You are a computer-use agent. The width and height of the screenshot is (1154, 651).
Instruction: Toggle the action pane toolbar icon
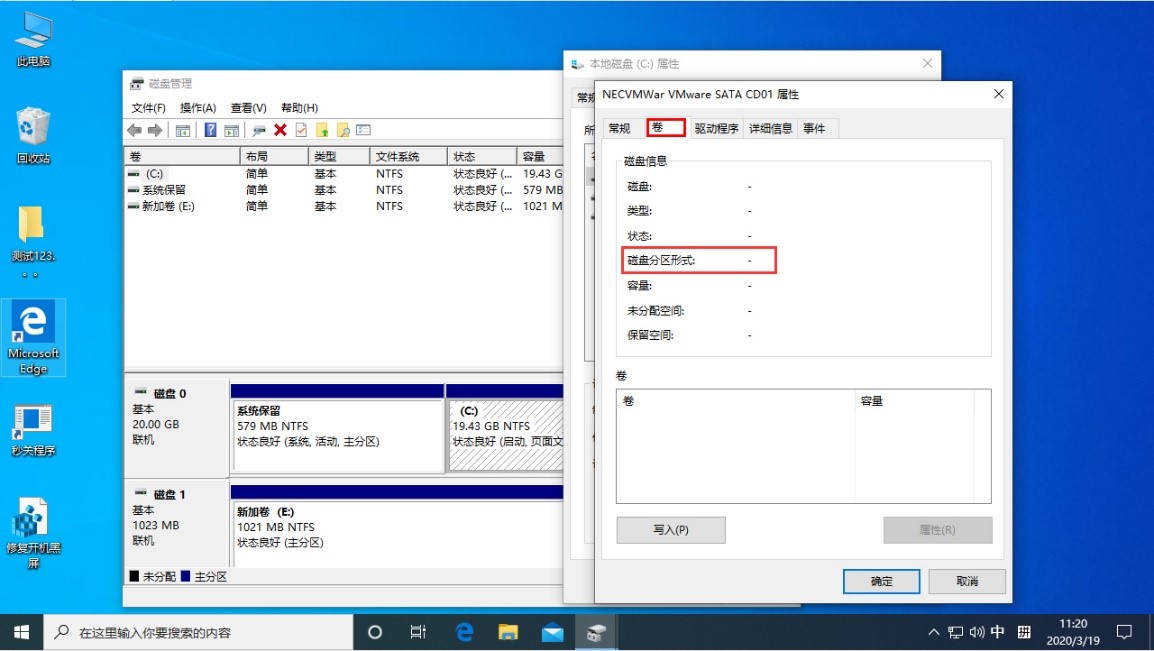point(232,130)
